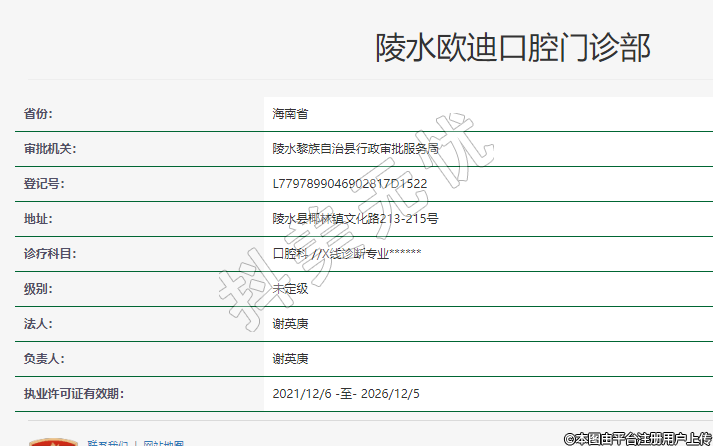Click the registration number L7797899046902817D1522
The image size is (713, 446).
coord(349,184)
